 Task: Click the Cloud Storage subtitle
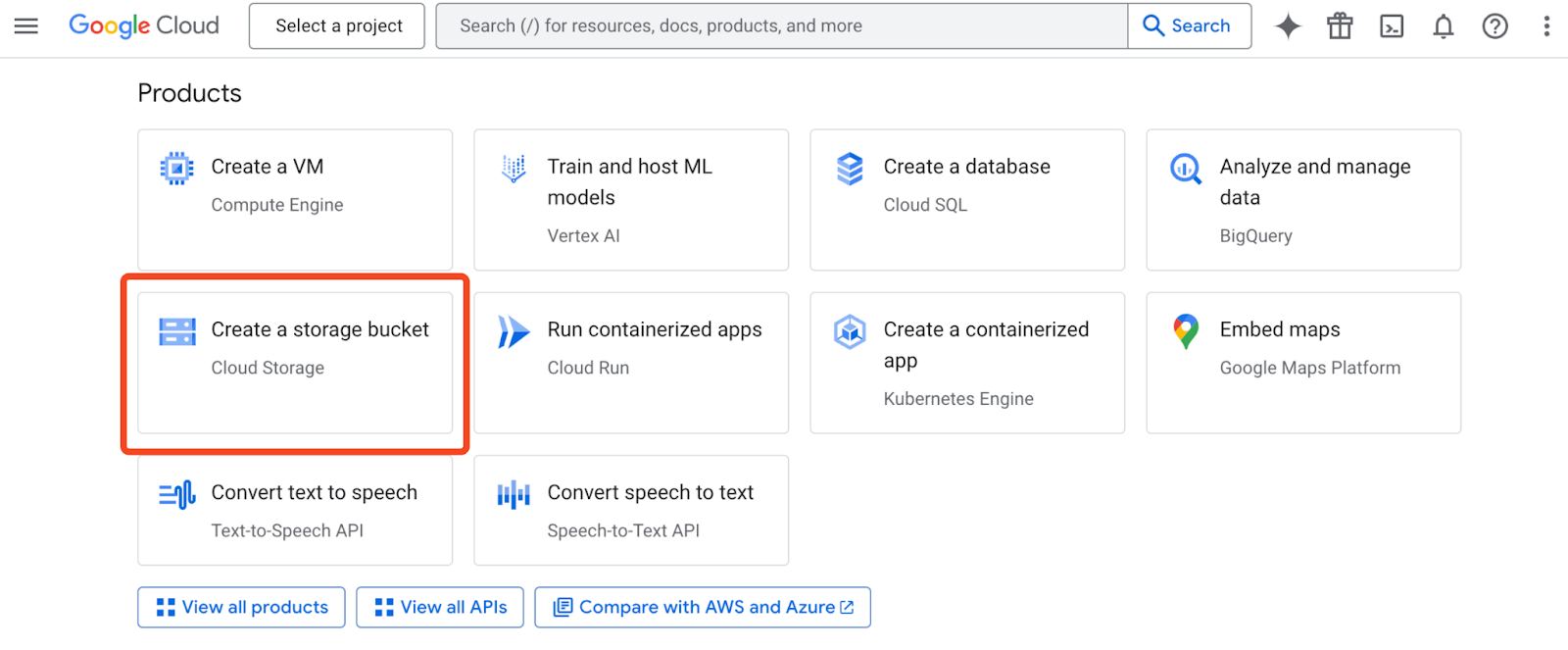pos(268,368)
